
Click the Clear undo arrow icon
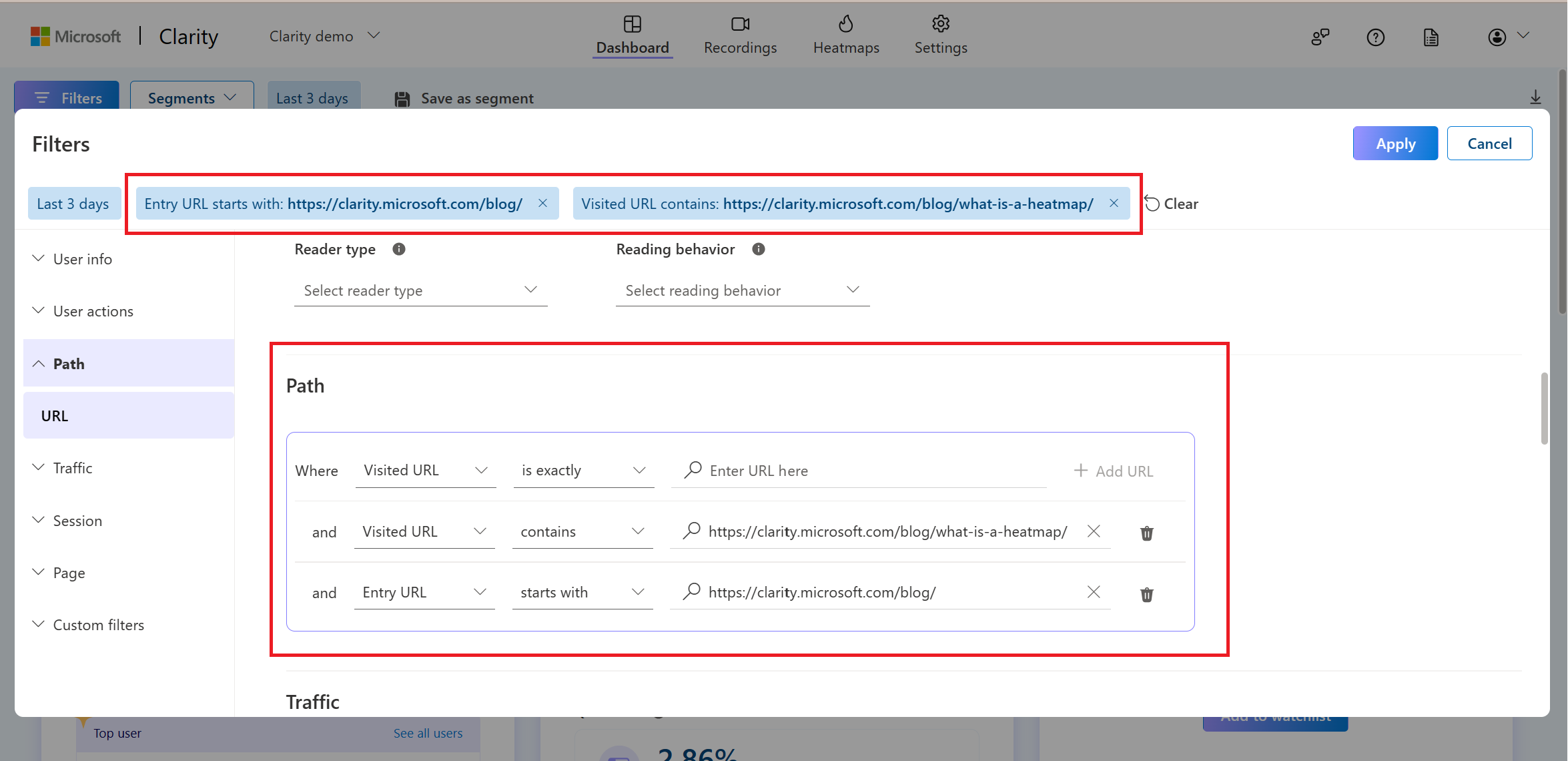click(1152, 203)
